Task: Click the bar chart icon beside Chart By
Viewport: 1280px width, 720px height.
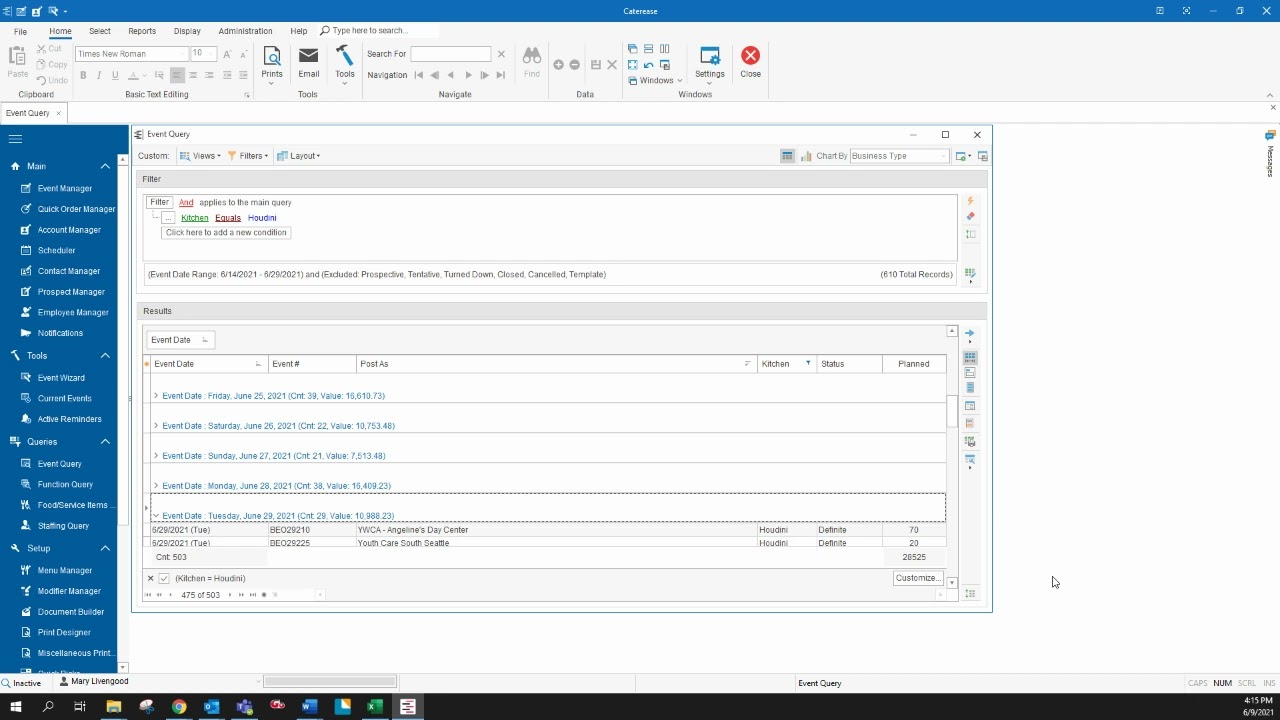Action: point(806,156)
